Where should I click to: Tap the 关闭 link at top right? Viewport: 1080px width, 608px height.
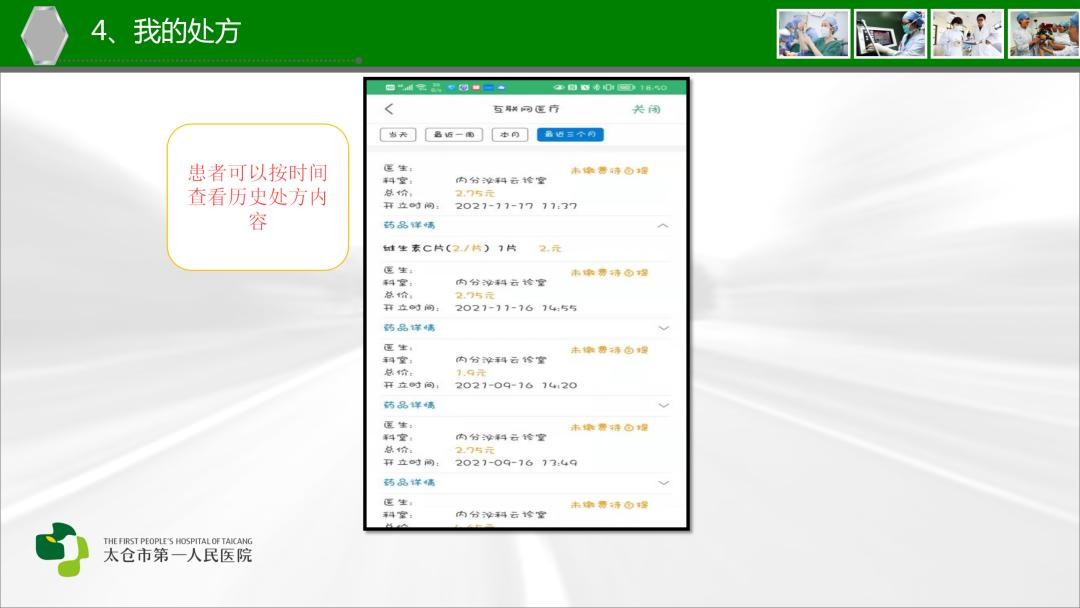pyautogui.click(x=646, y=109)
